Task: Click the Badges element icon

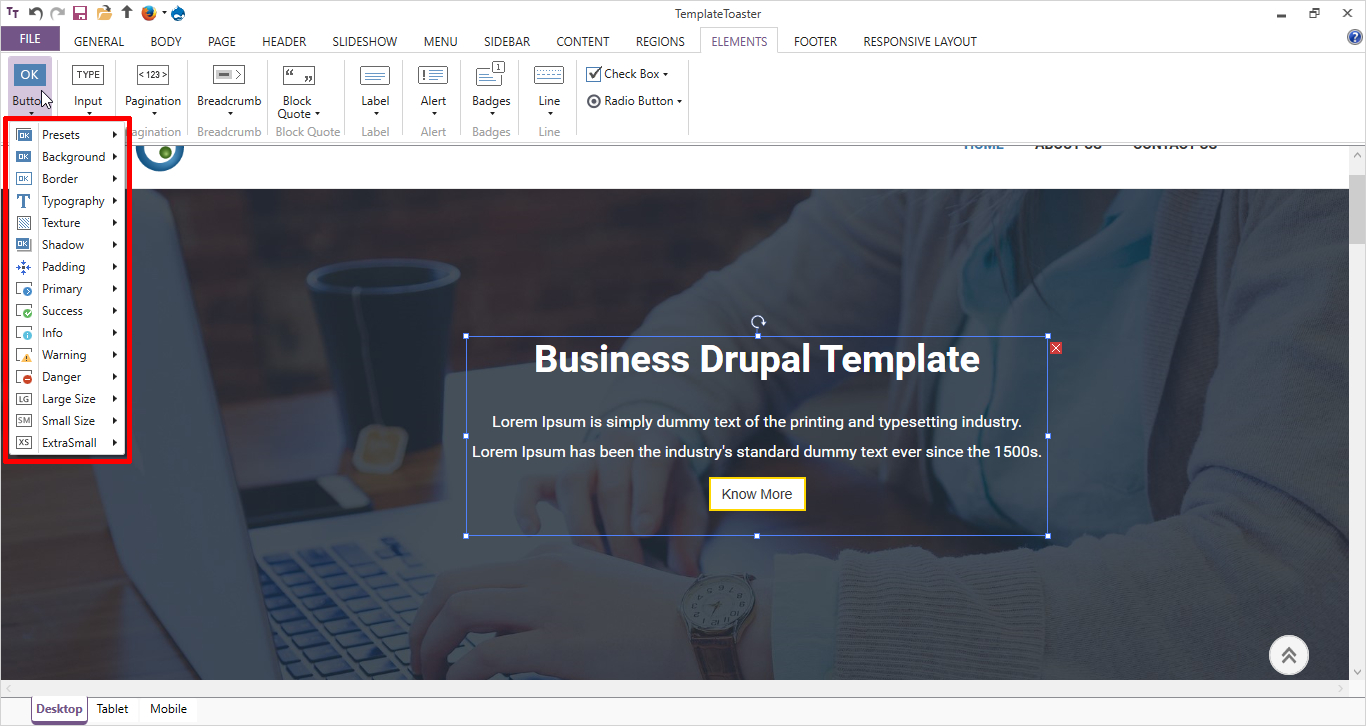Action: [x=491, y=75]
